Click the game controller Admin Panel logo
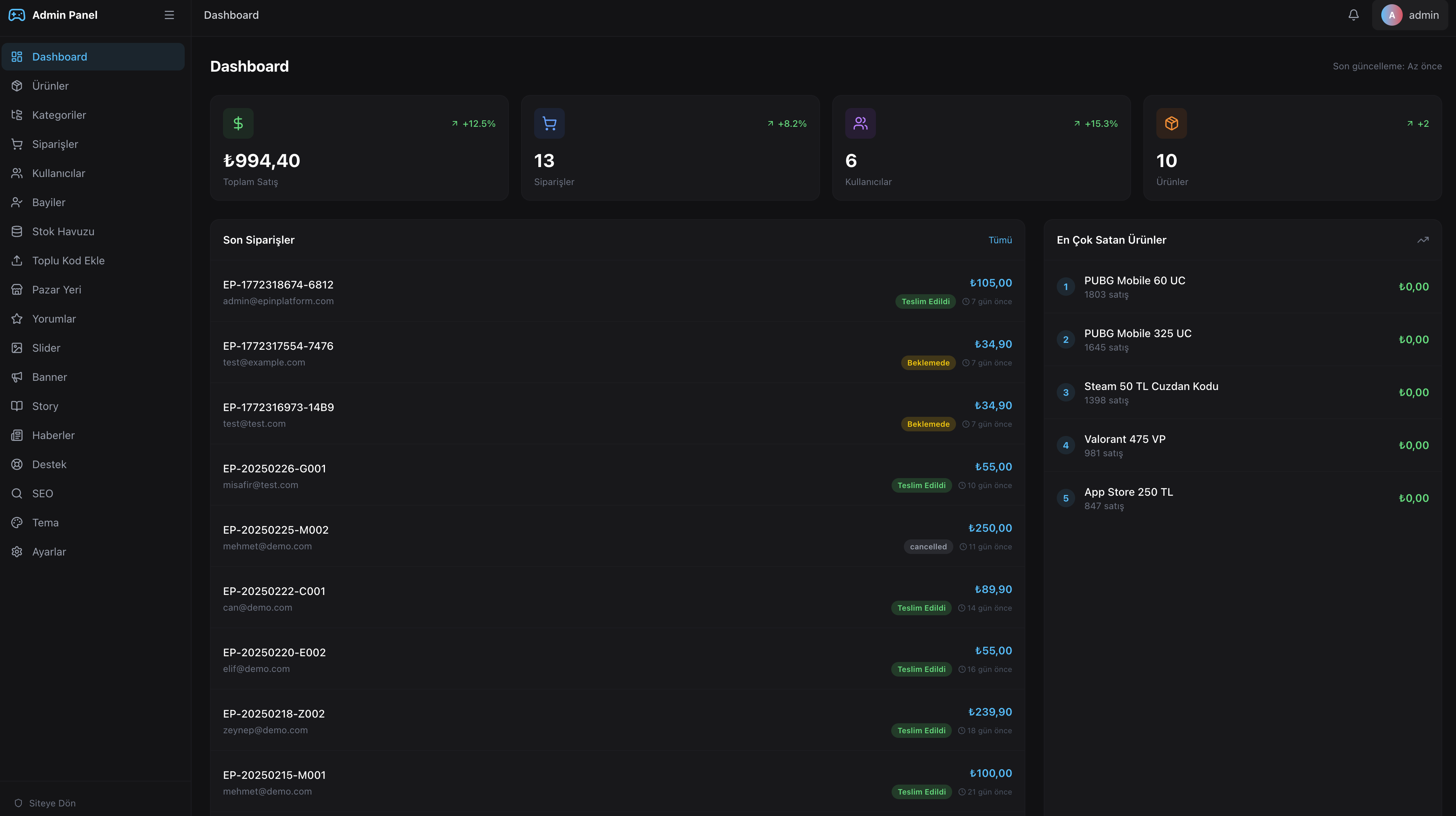1456x816 pixels. [17, 15]
